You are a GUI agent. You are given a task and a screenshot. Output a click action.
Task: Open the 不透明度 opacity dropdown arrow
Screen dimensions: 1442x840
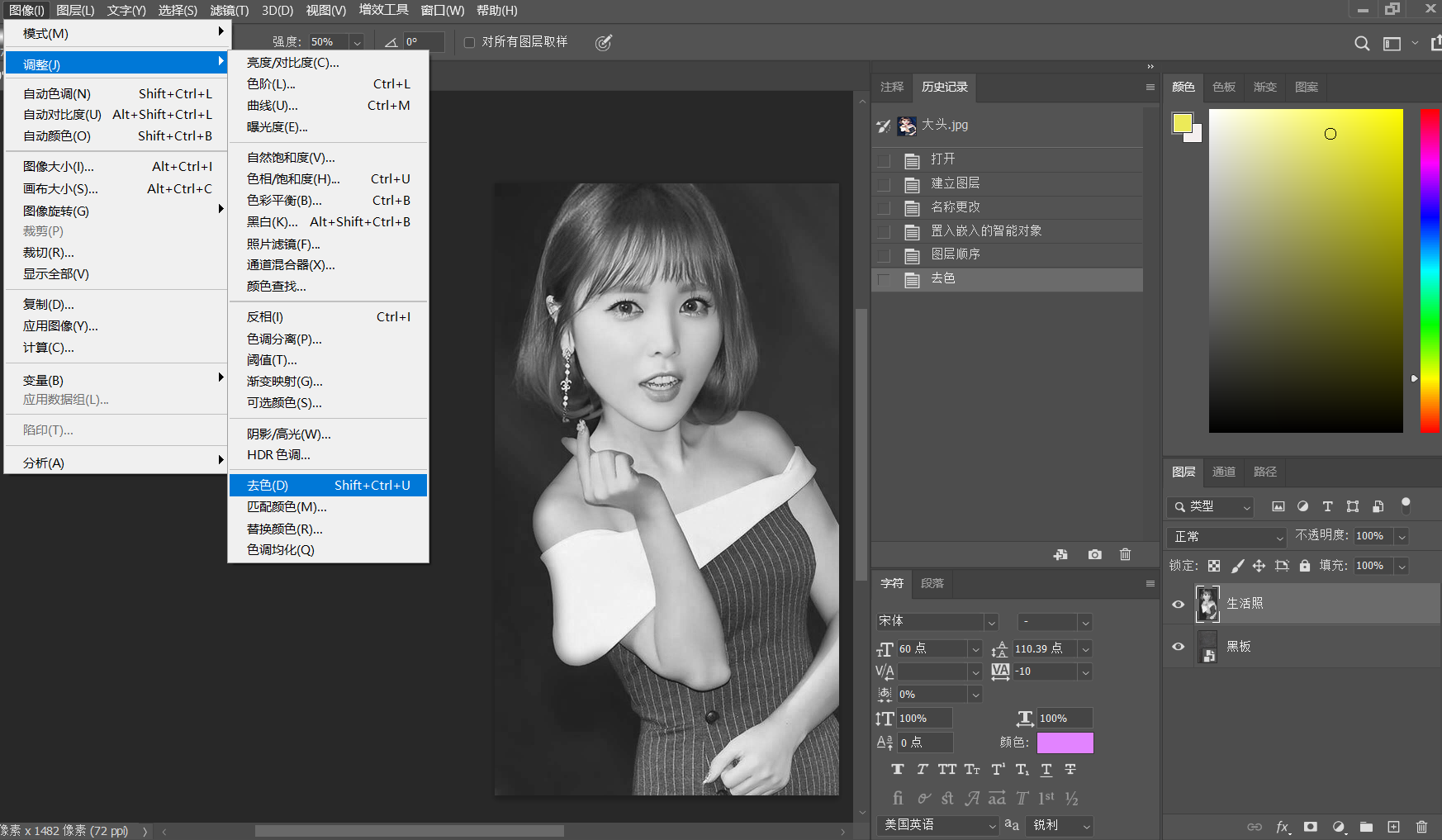point(1402,537)
